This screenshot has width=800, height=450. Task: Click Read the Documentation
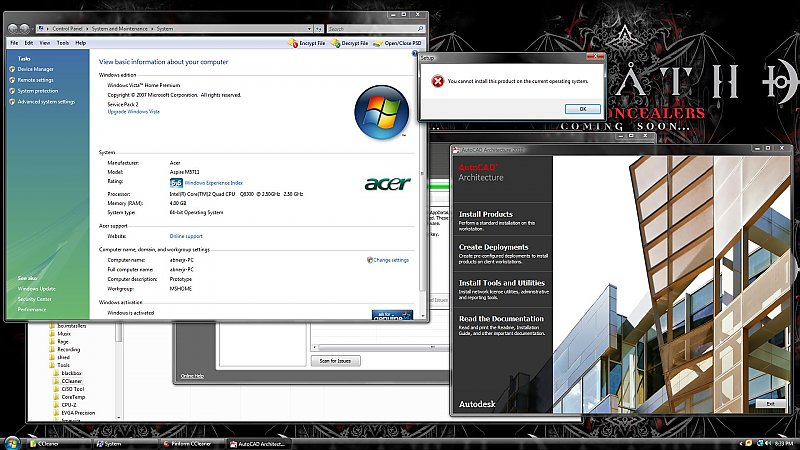click(x=501, y=318)
